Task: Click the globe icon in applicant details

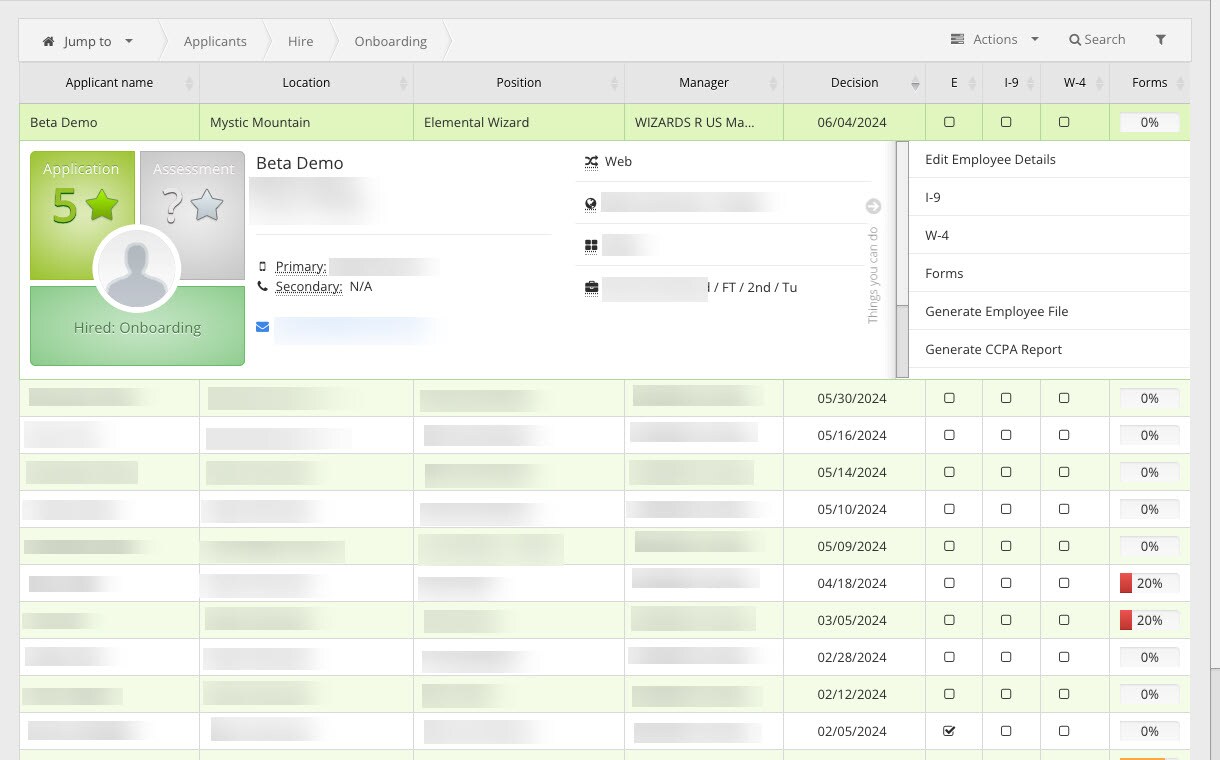Action: pyautogui.click(x=591, y=204)
